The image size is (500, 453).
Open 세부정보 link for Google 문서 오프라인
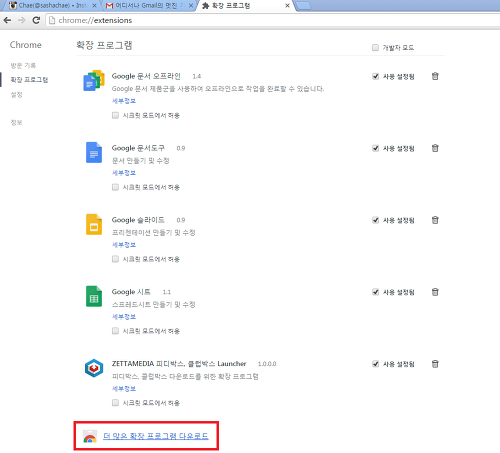pyautogui.click(x=124, y=101)
